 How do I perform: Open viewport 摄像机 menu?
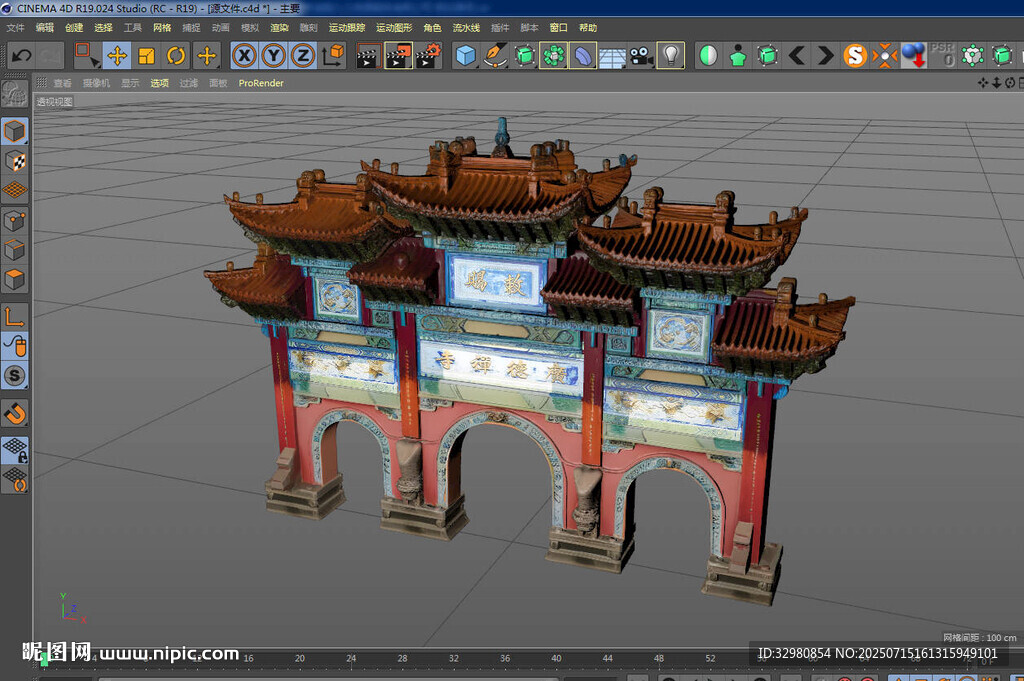tap(96, 83)
